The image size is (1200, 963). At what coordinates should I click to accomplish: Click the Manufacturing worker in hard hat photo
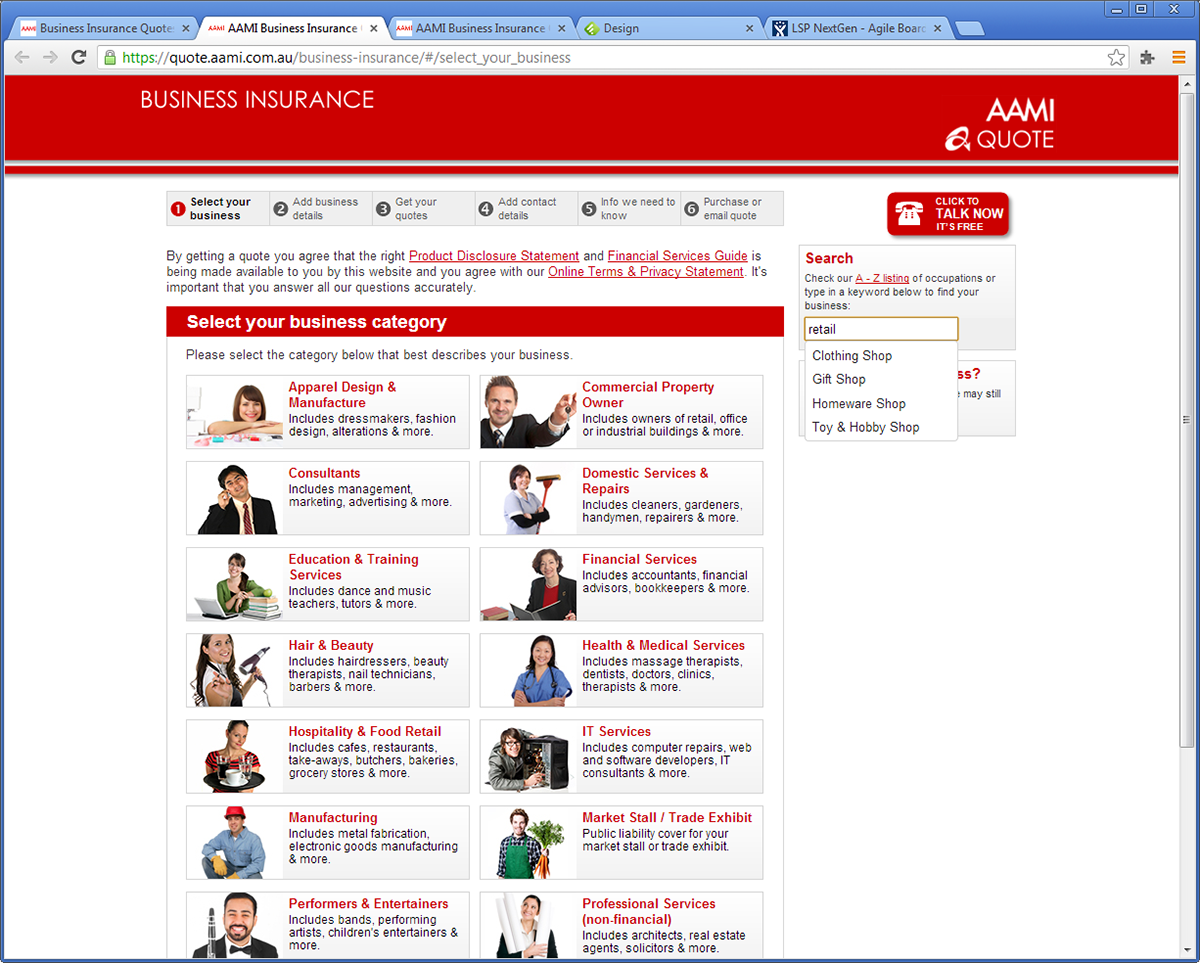click(x=234, y=842)
